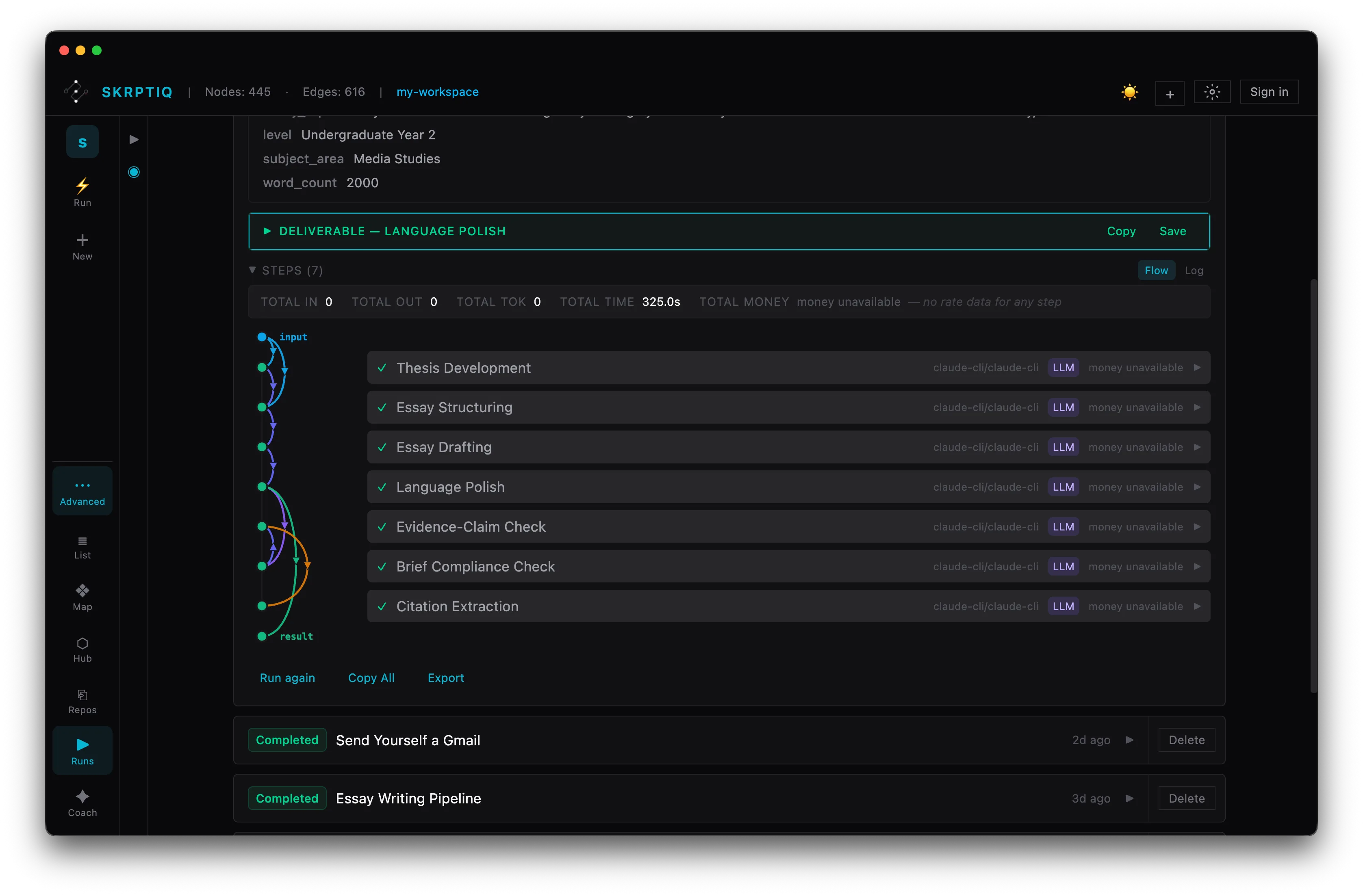Click the check icon on Brief Compliance Check
The width and height of the screenshot is (1363, 896).
point(382,566)
